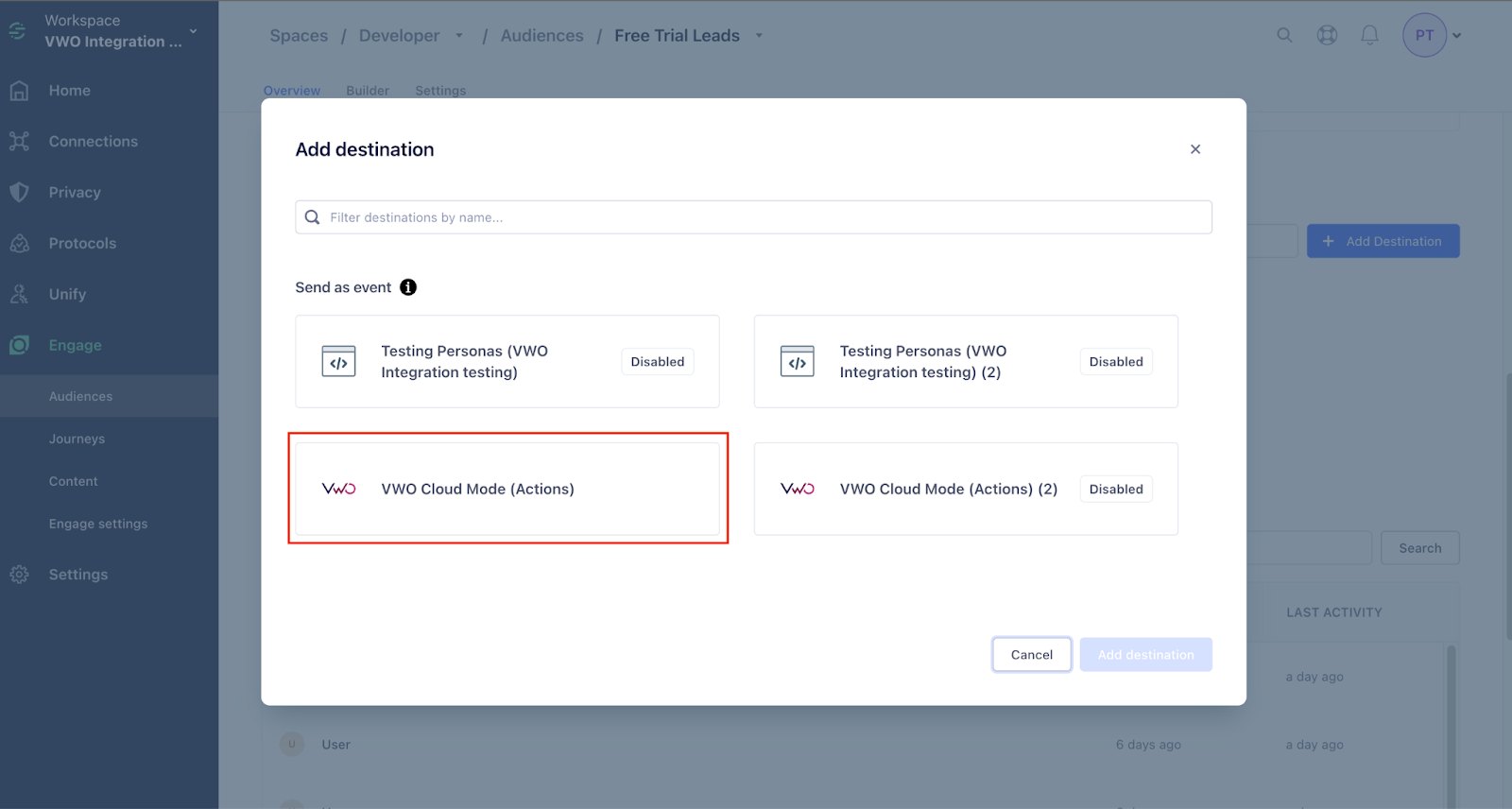Open the Privacy shield icon
Screen dimensions: 1512x809
pyautogui.click(x=19, y=192)
